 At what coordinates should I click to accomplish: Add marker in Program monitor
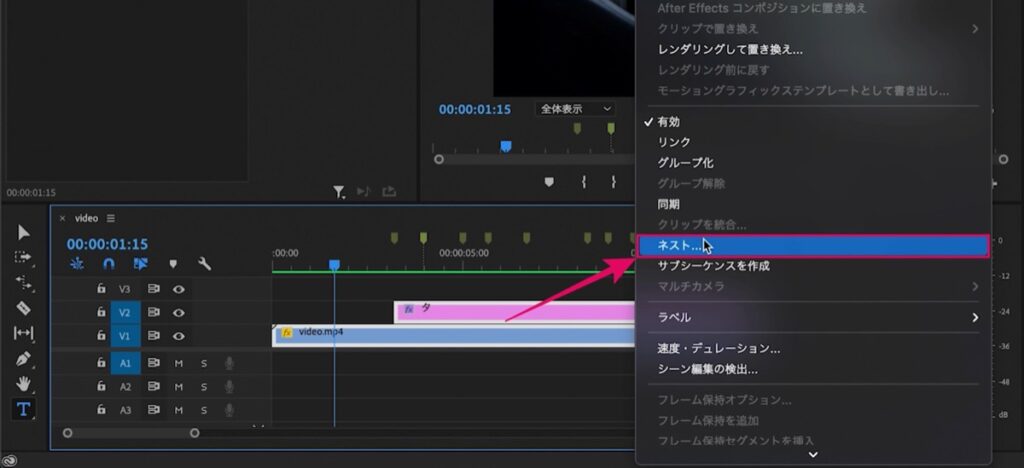[x=549, y=182]
